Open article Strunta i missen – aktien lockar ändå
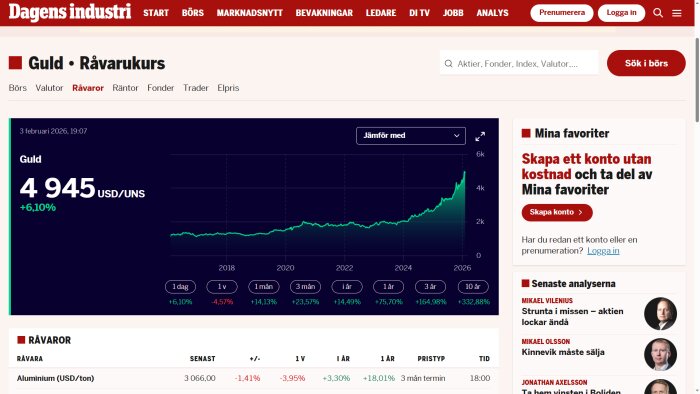This screenshot has height=394, width=700. (x=572, y=317)
